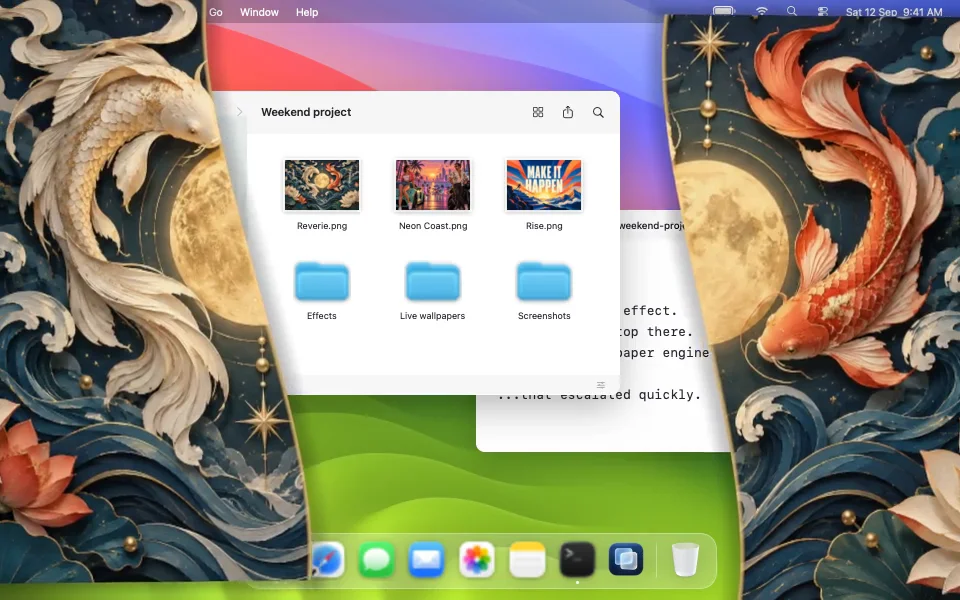The width and height of the screenshot is (960, 600).
Task: Open view options sliders icon at window bottom
Action: (601, 385)
